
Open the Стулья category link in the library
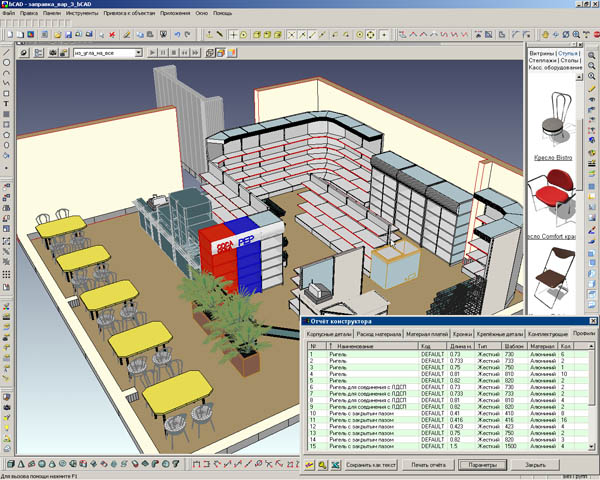click(567, 53)
